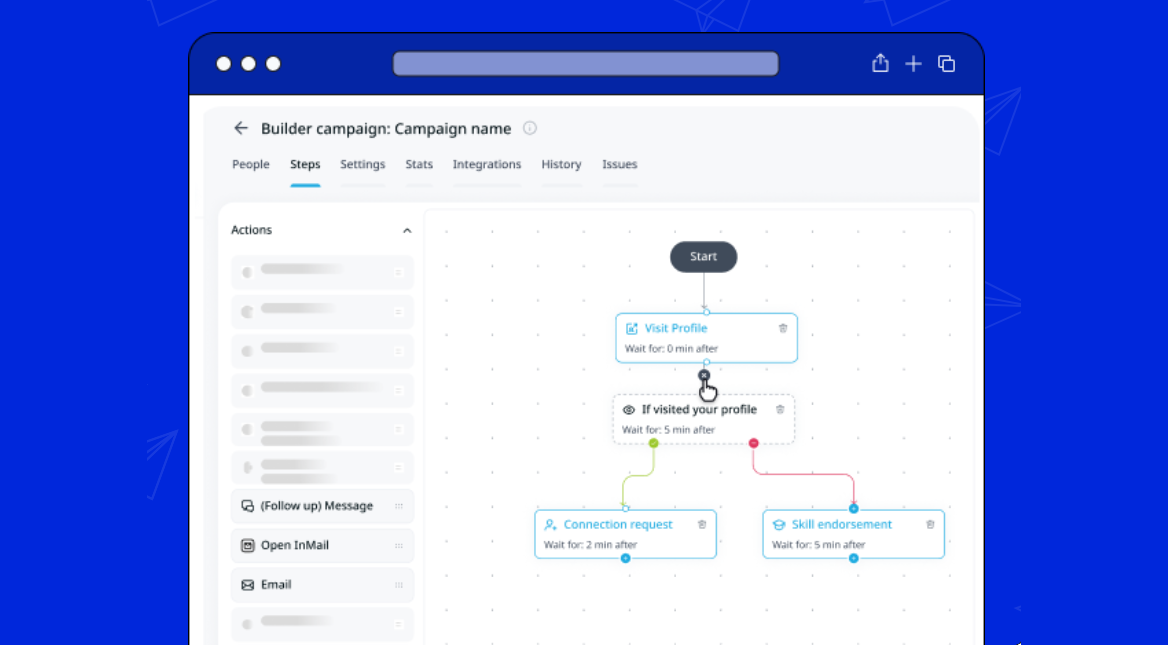The width and height of the screenshot is (1168, 645).
Task: Select the Steps tab
Action: point(305,164)
